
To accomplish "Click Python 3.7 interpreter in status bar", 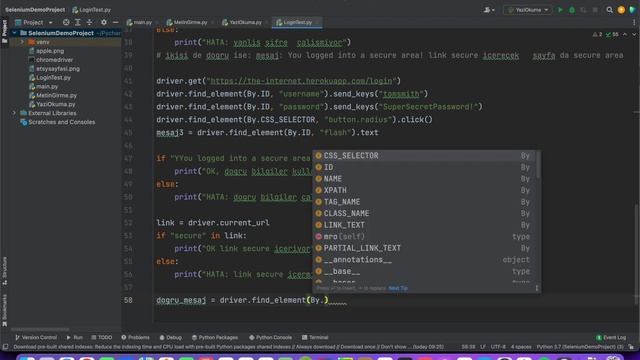I will tap(580, 347).
